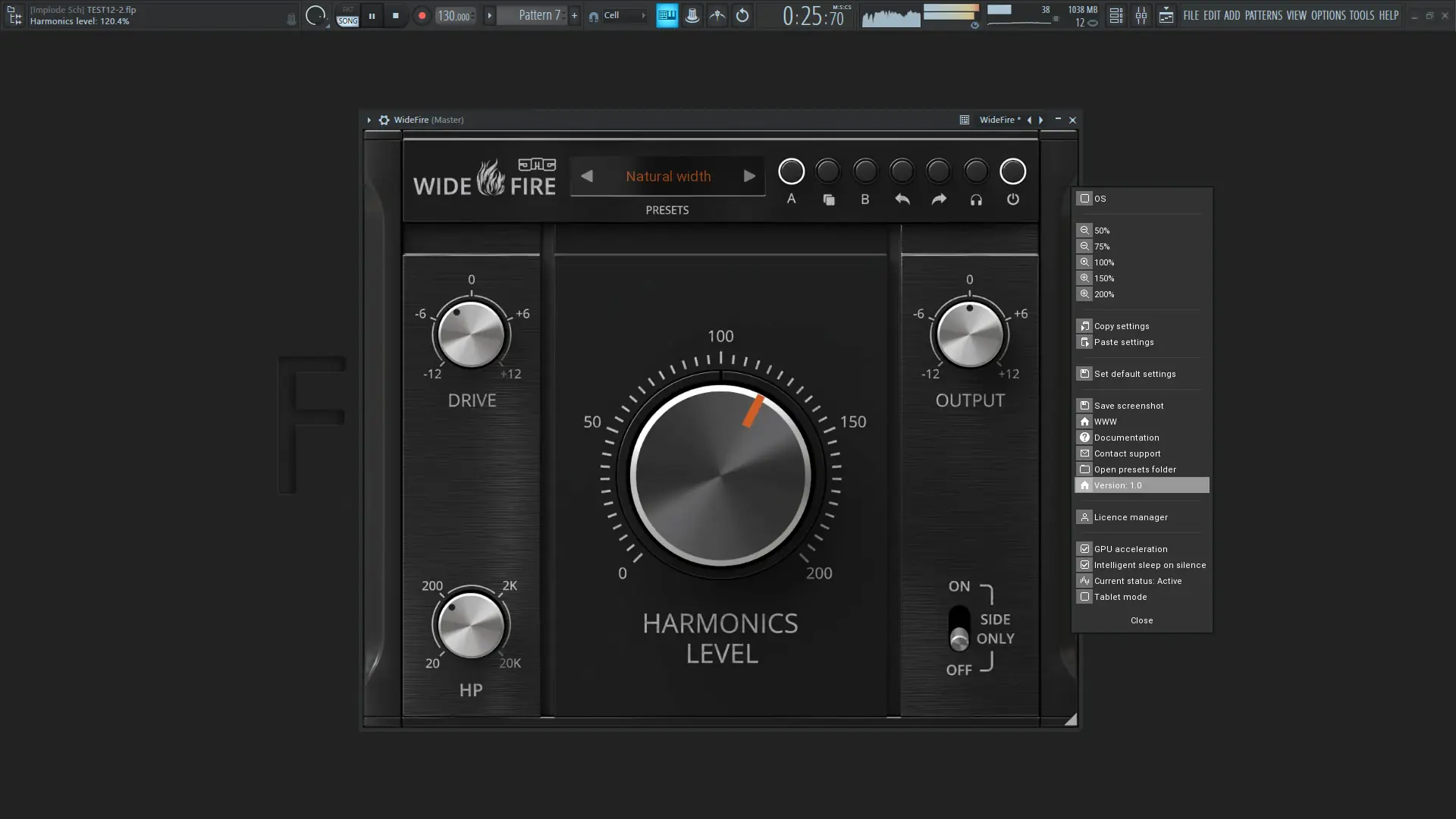Open Licence manager entry
1456x819 pixels.
[1130, 517]
